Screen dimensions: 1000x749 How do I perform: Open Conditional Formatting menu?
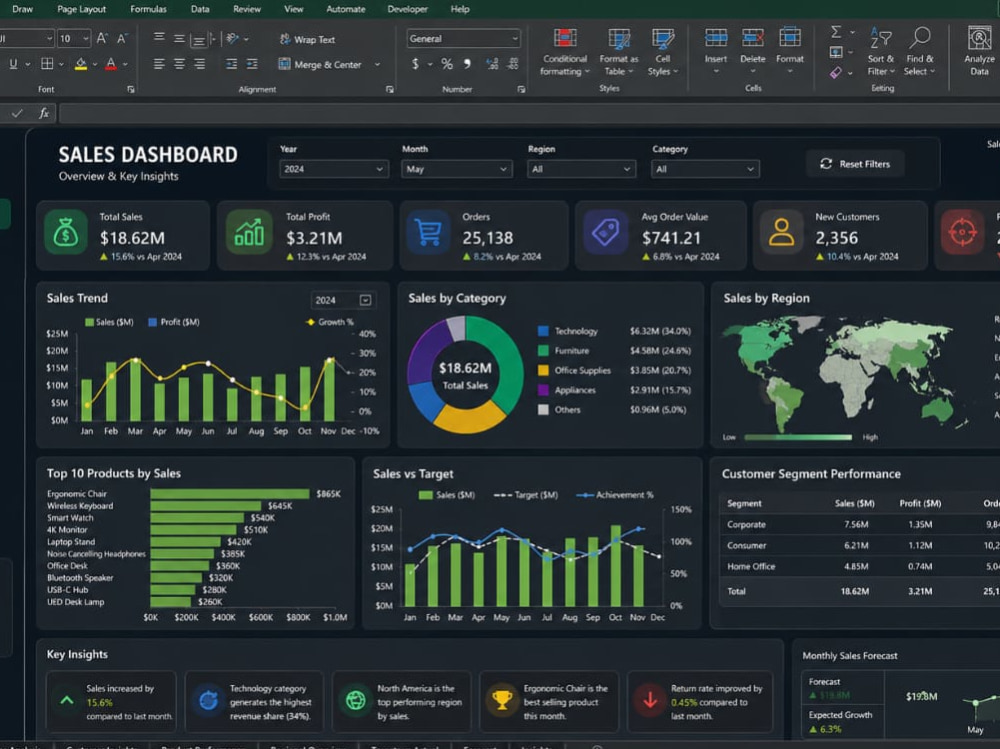564,52
